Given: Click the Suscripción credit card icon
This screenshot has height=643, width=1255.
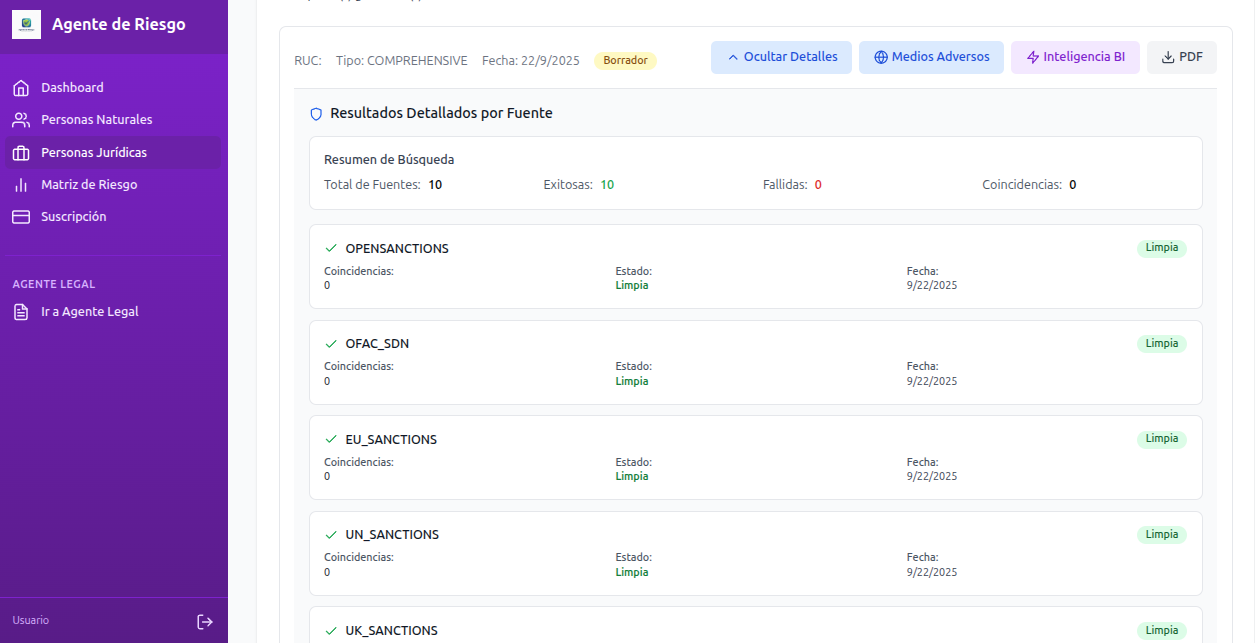Looking at the screenshot, I should (x=21, y=217).
